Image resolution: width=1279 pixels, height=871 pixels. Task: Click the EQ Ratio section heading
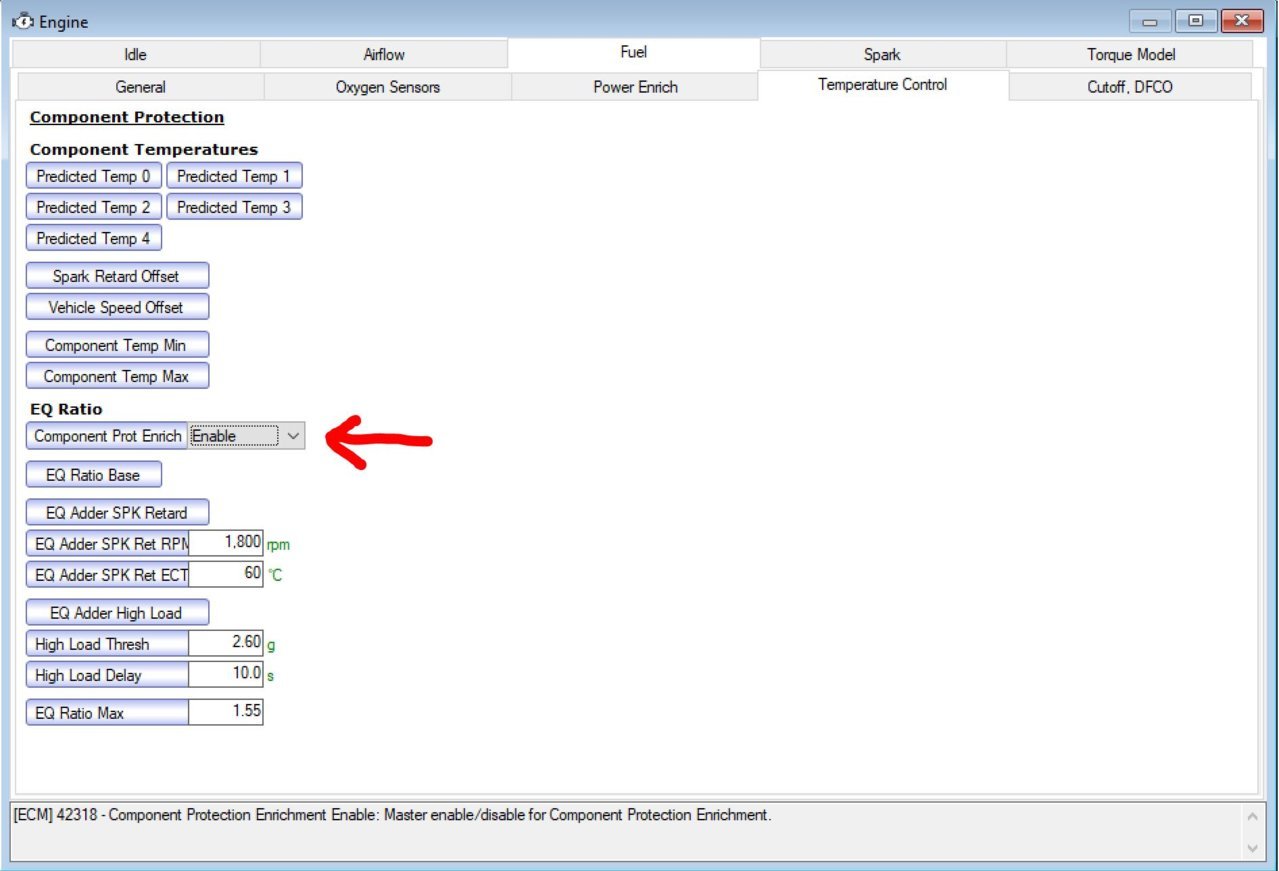click(66, 409)
